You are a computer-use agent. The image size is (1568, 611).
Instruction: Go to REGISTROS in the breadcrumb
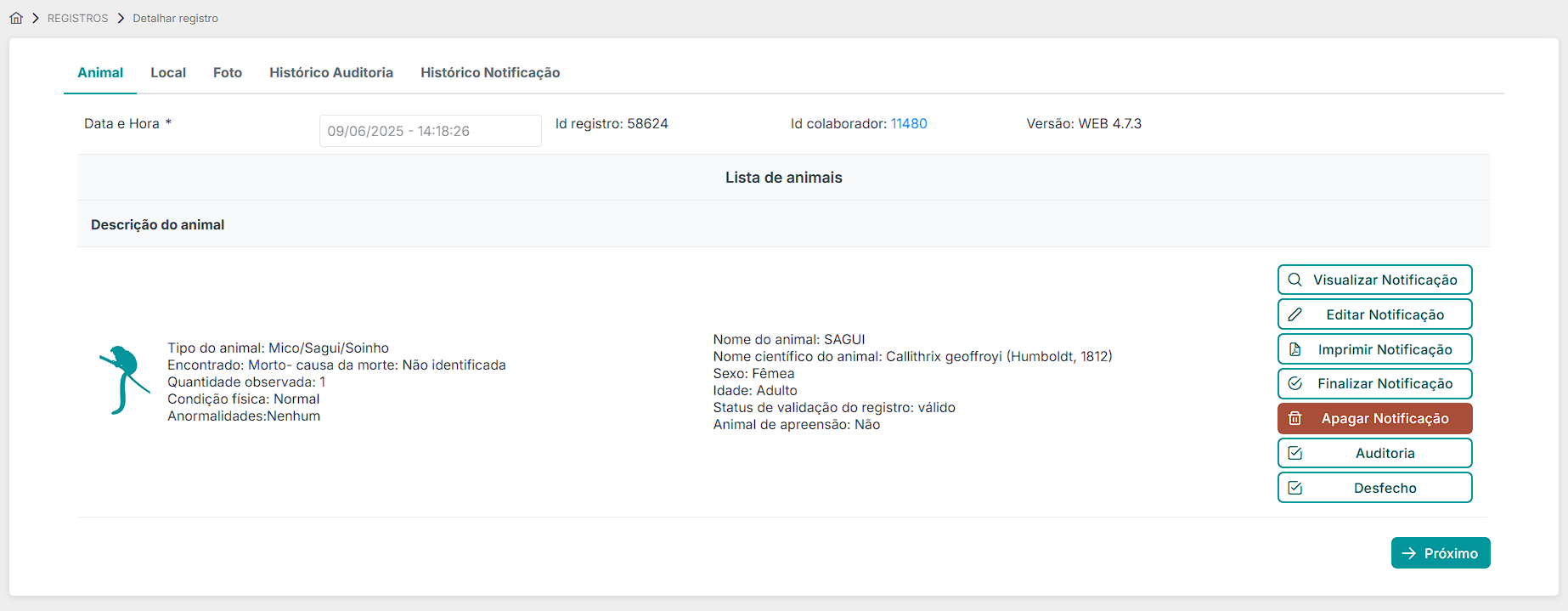tap(78, 19)
